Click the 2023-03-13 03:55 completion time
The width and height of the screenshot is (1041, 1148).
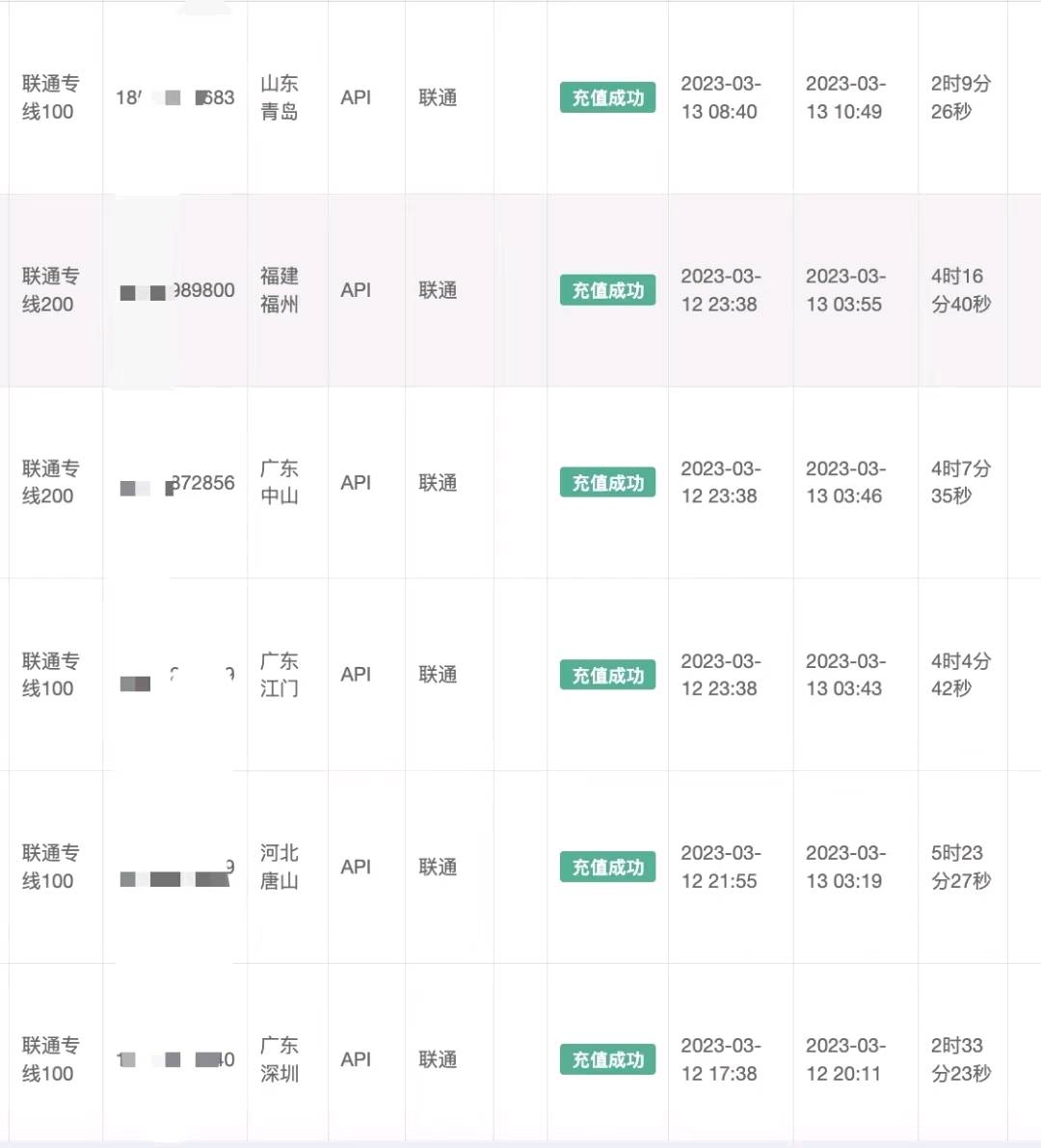[x=846, y=290]
